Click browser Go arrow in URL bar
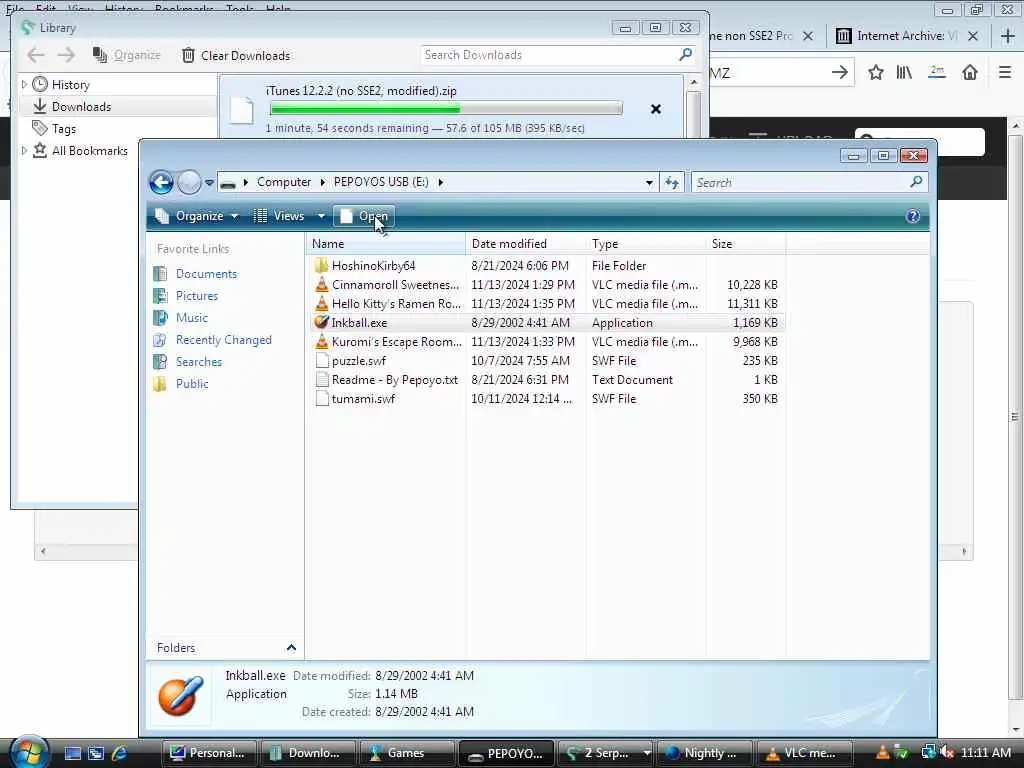Image resolution: width=1024 pixels, height=768 pixels. 840,72
